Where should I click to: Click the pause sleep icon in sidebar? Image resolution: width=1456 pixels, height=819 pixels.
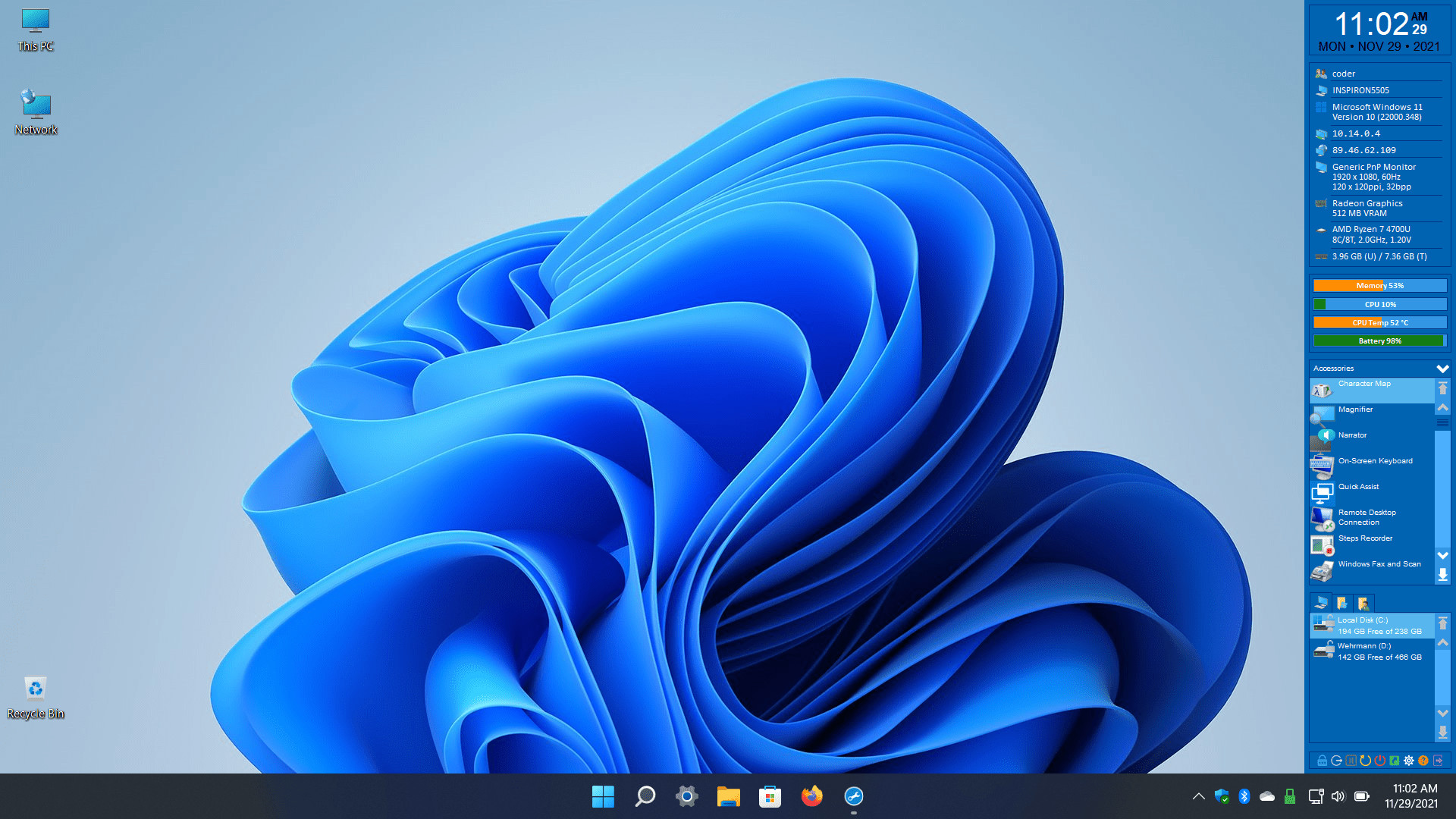click(x=1351, y=761)
